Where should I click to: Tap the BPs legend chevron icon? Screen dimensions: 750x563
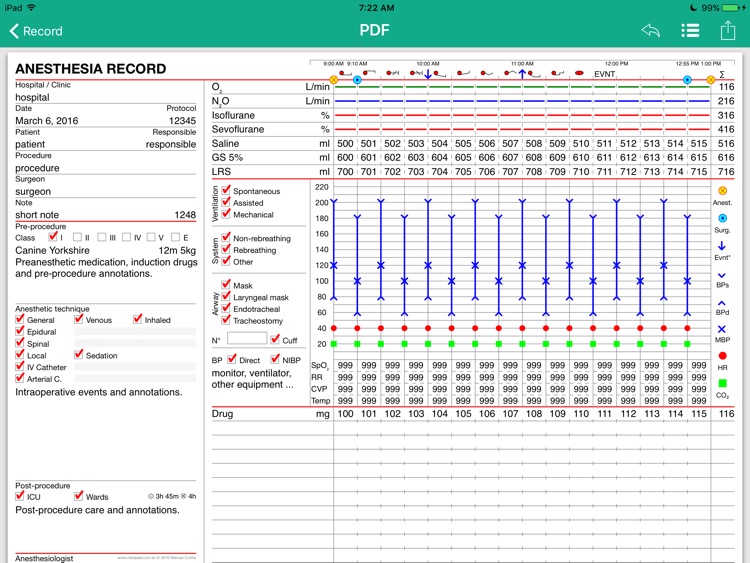click(x=722, y=275)
